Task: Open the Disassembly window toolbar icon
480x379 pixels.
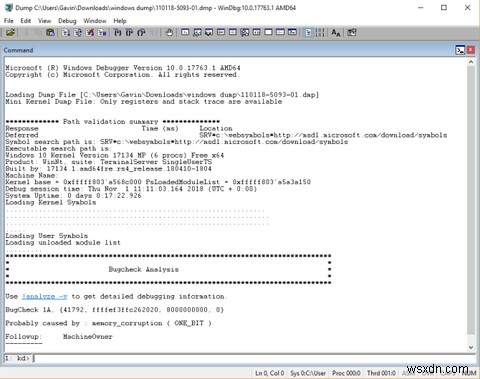Action: pyautogui.click(x=256, y=32)
